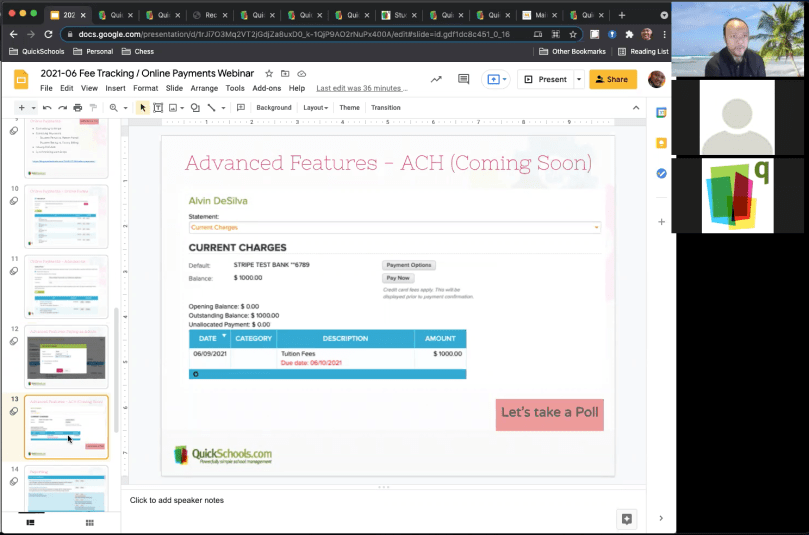809x535 pixels.
Task: Click the Share button
Action: (x=612, y=79)
